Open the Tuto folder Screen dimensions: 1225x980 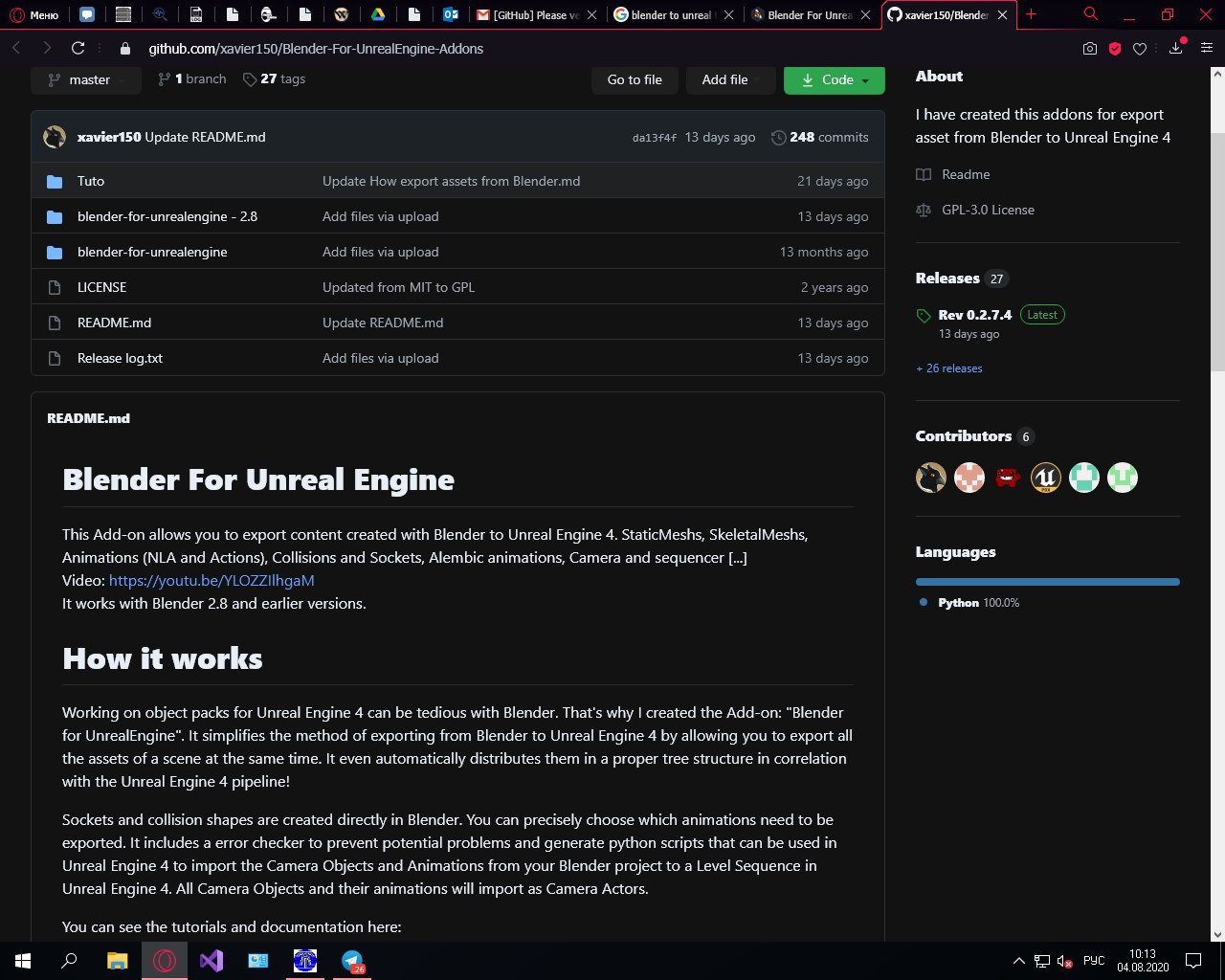[x=91, y=181]
